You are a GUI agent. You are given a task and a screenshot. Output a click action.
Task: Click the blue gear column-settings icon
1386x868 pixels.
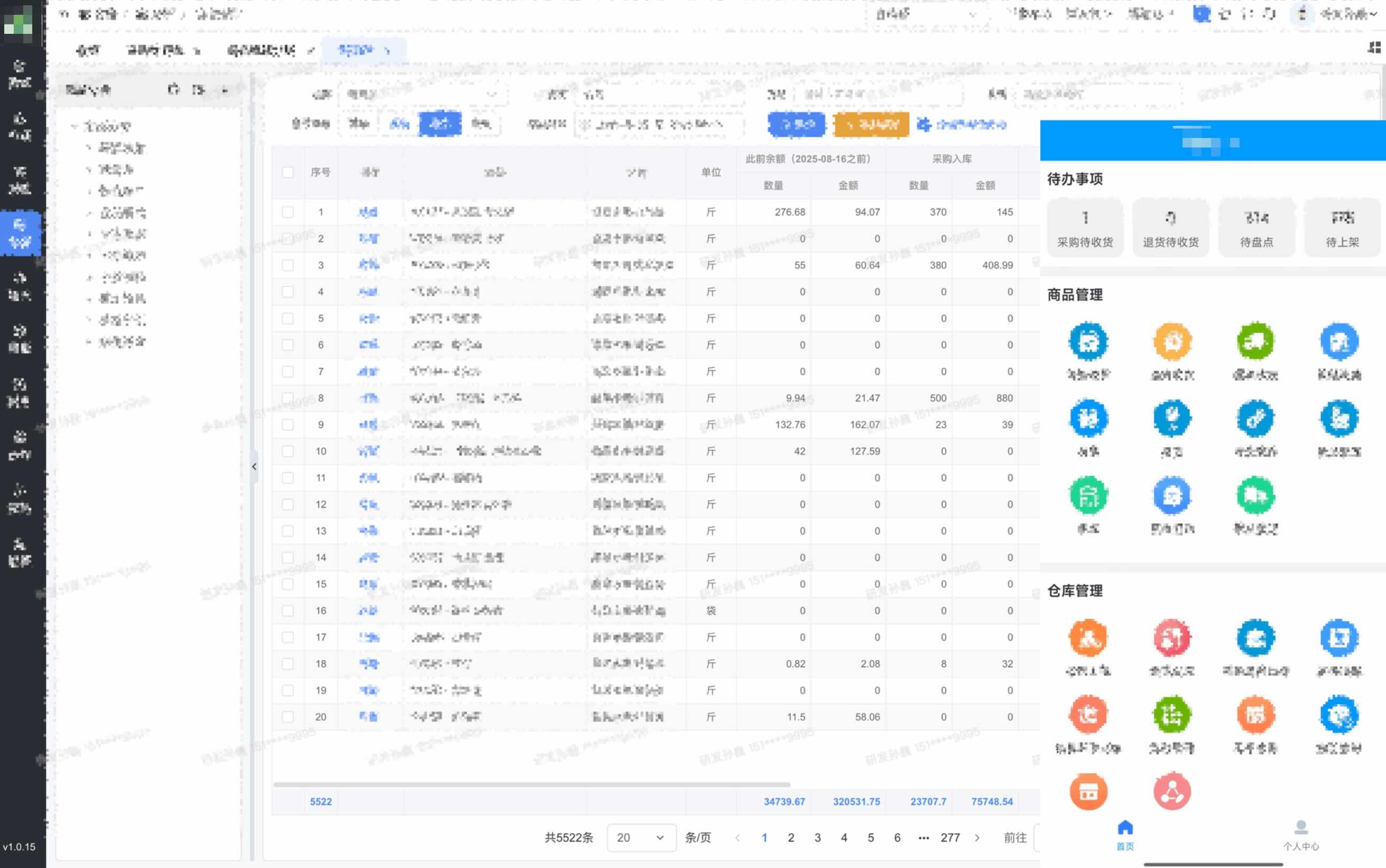click(x=923, y=125)
